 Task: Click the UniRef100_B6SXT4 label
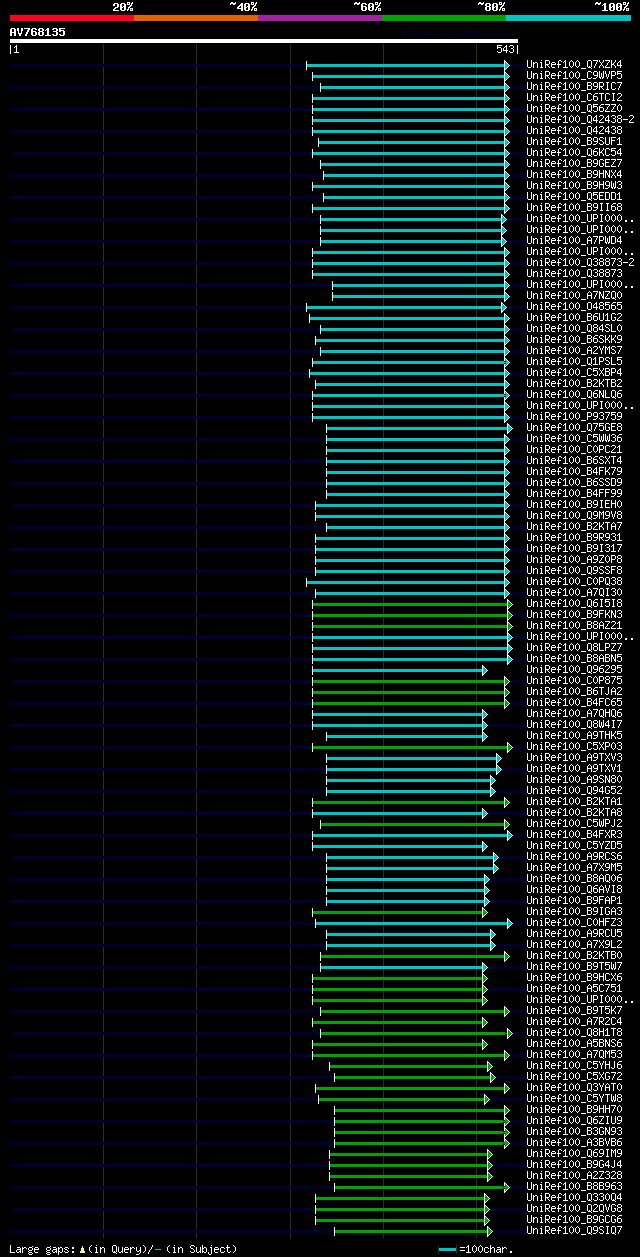[574, 460]
